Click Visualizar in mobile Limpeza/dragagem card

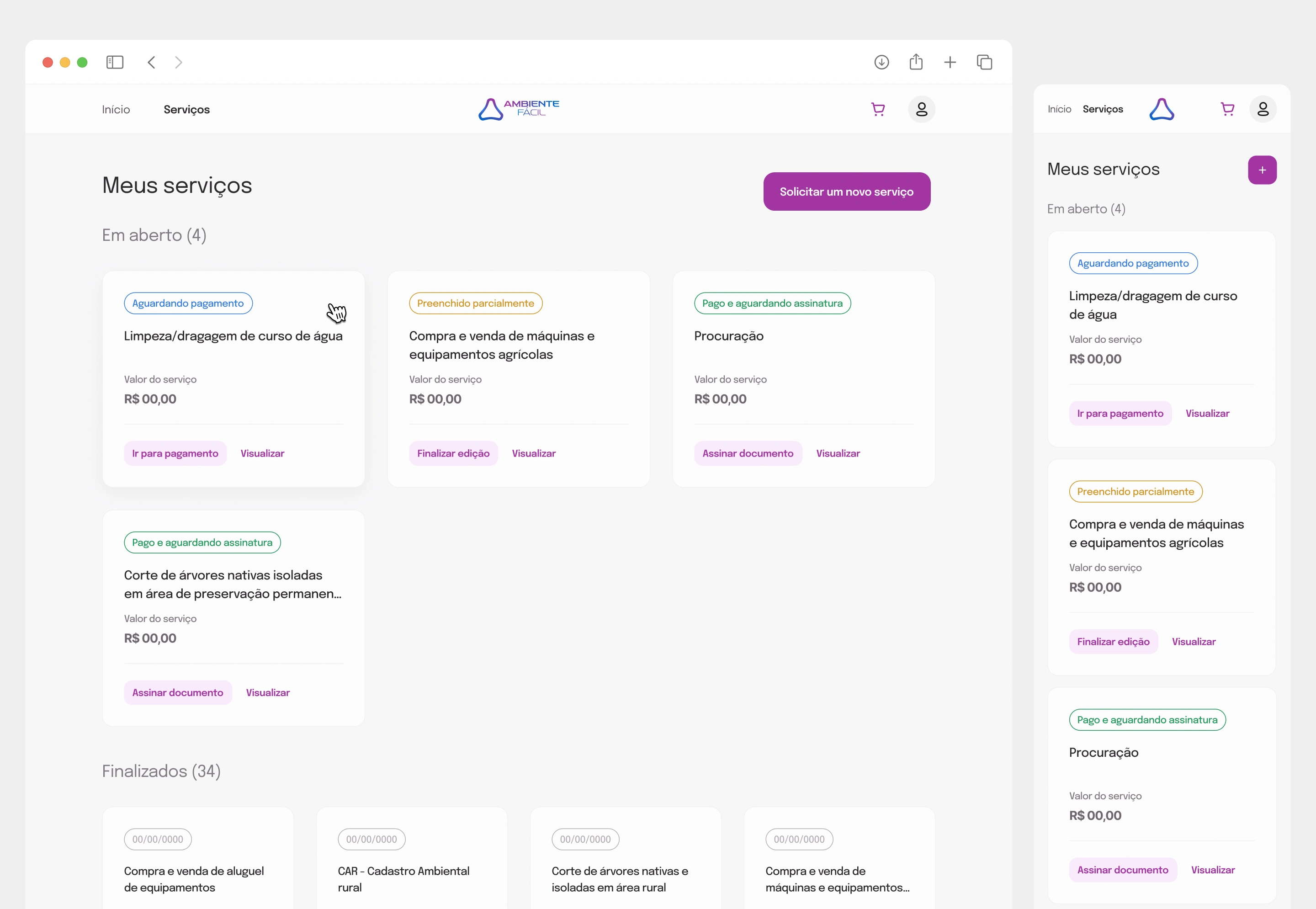pyautogui.click(x=1207, y=414)
